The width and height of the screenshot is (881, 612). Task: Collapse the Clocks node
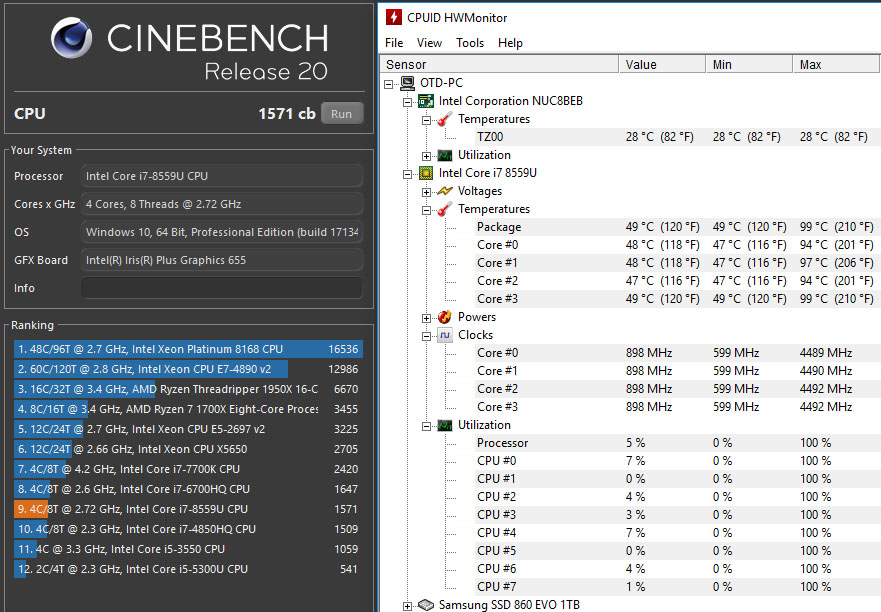pyautogui.click(x=426, y=336)
